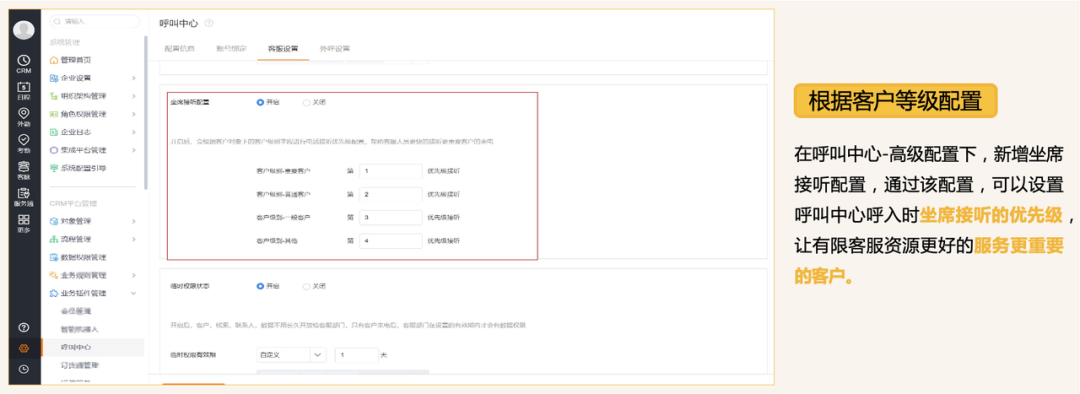The width and height of the screenshot is (1080, 394).
Task: Click the sidebar search input field
Action: click(x=94, y=21)
